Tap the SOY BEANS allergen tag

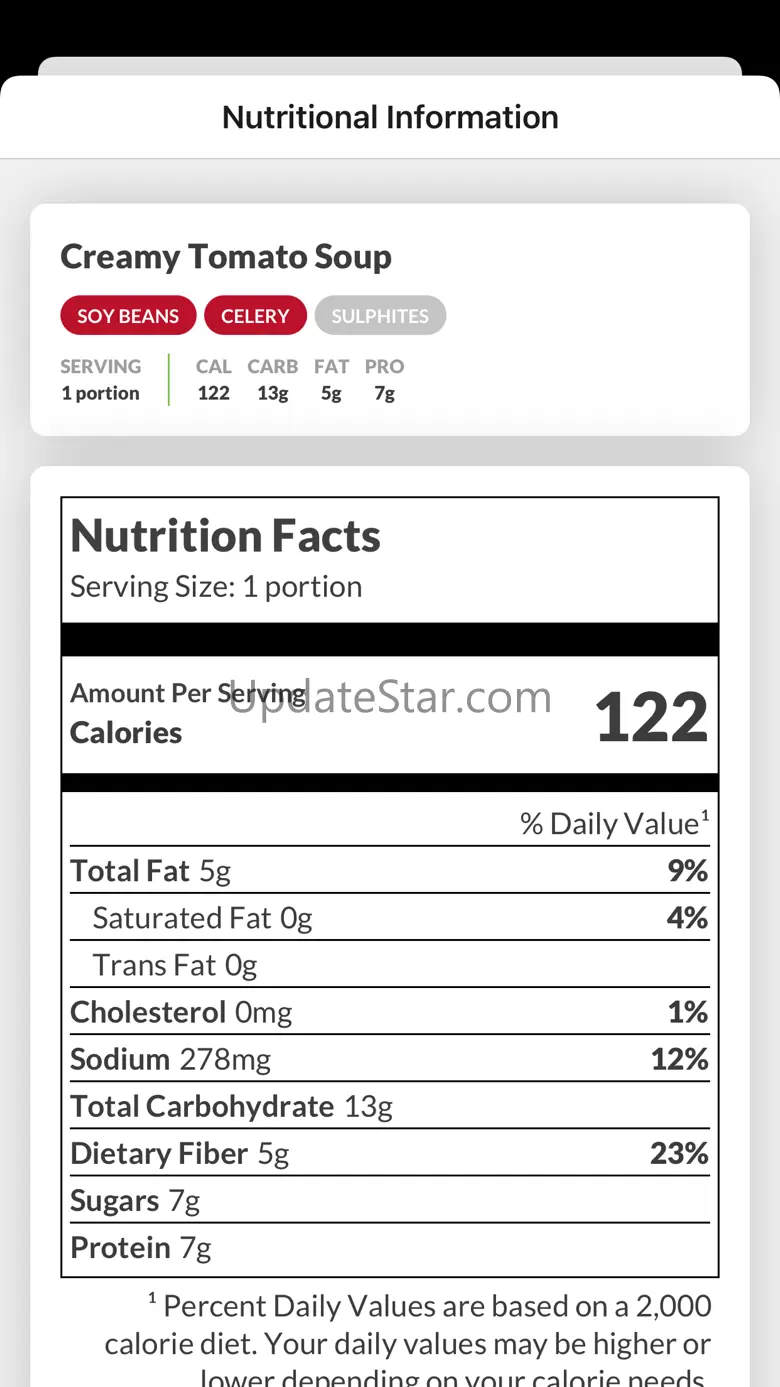[x=128, y=316]
